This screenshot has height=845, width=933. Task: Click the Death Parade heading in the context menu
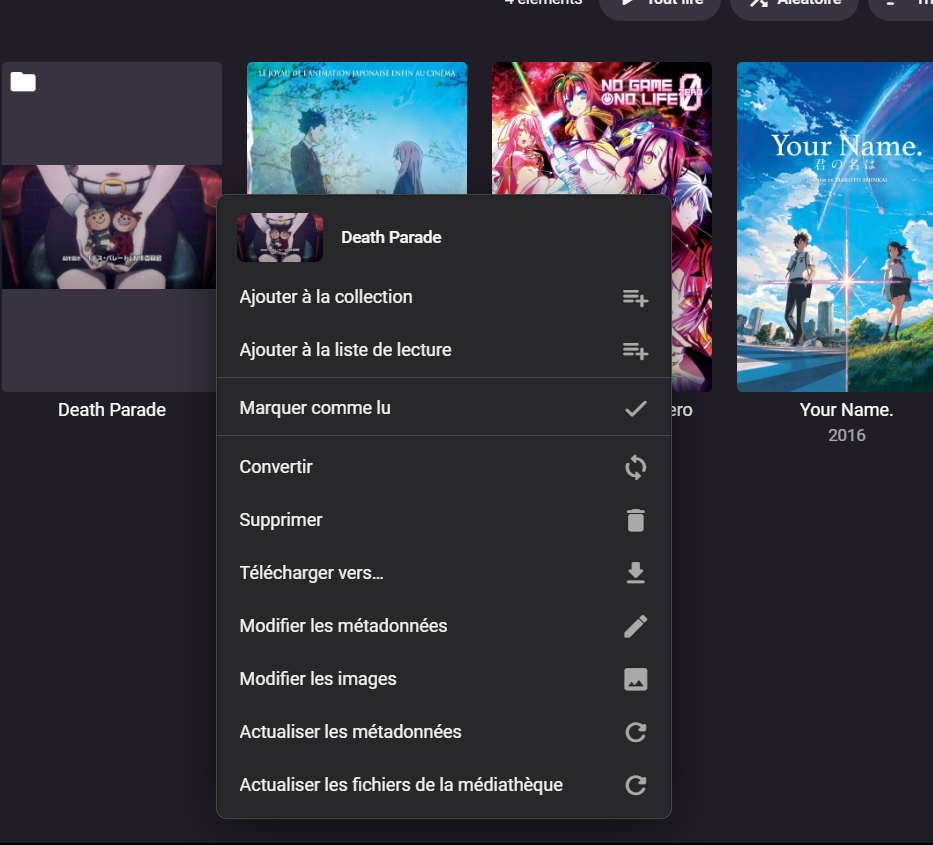click(x=391, y=237)
